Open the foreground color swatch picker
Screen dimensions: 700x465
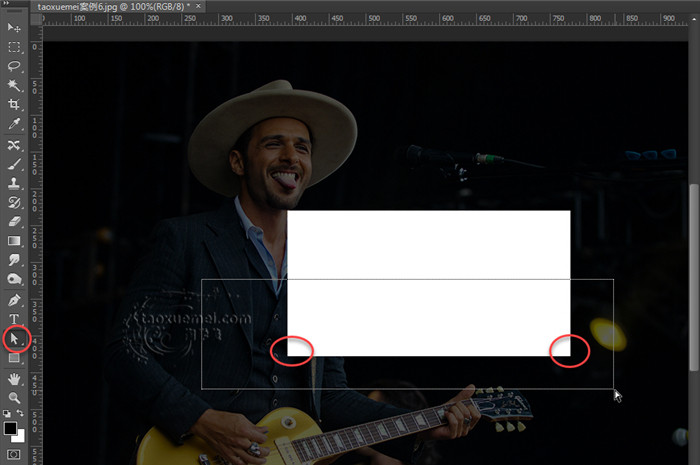tap(10, 428)
